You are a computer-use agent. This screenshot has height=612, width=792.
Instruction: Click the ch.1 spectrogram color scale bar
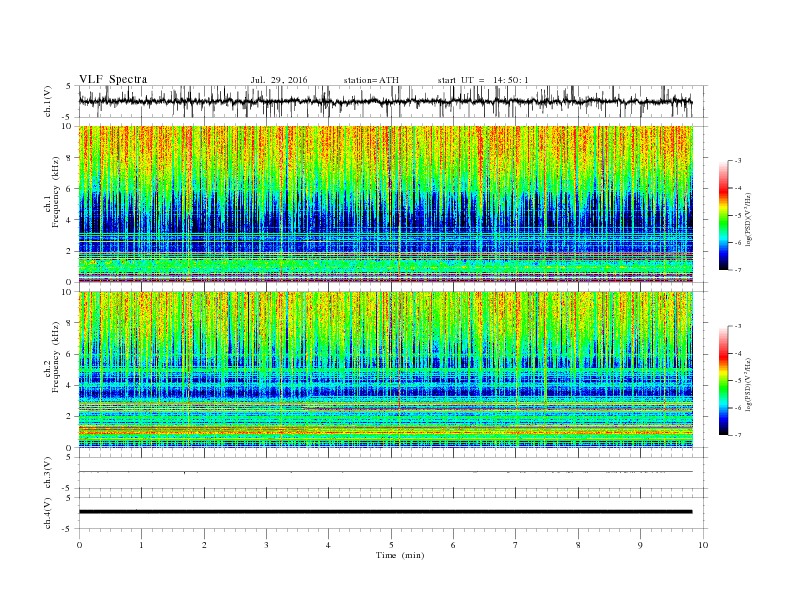tap(723, 215)
